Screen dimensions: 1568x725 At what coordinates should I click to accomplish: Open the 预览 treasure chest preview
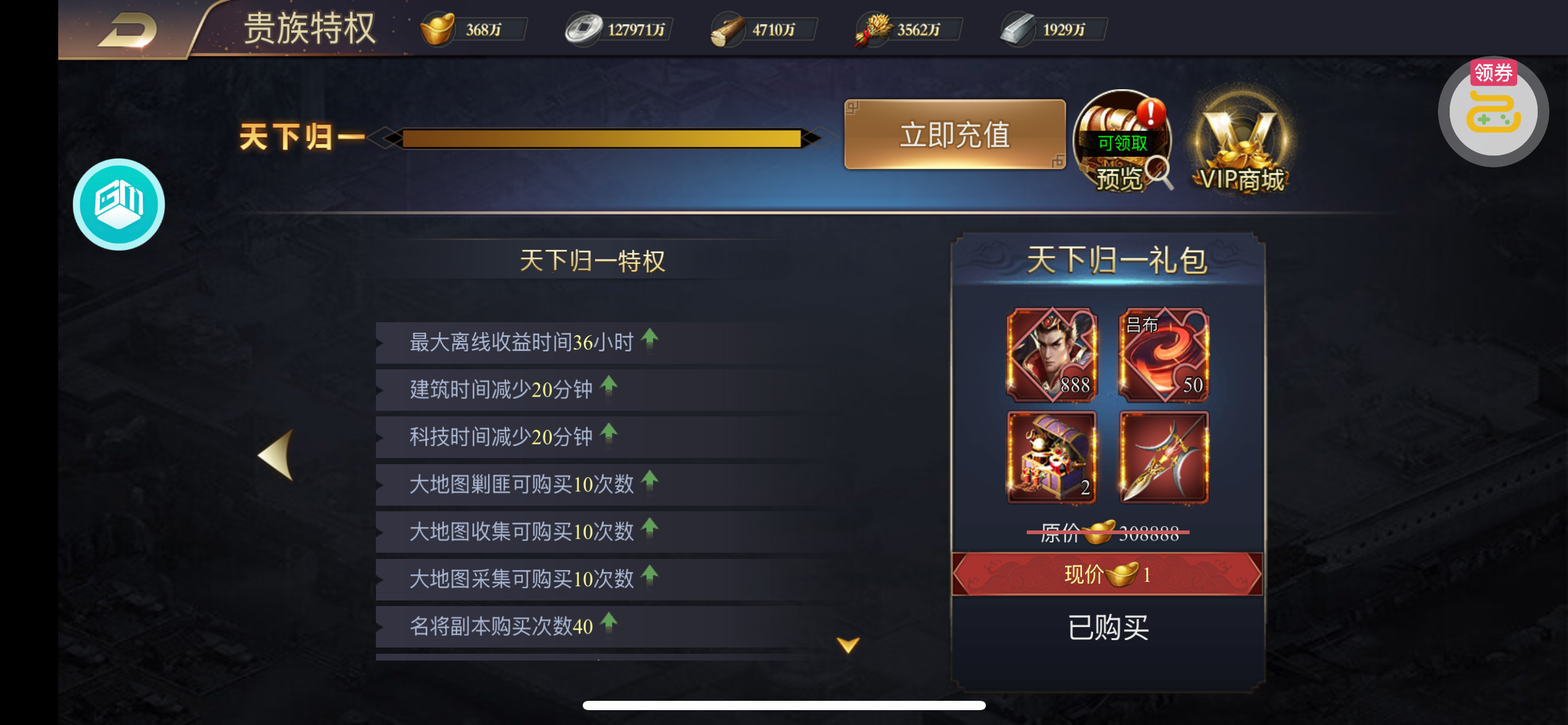[x=1123, y=141]
